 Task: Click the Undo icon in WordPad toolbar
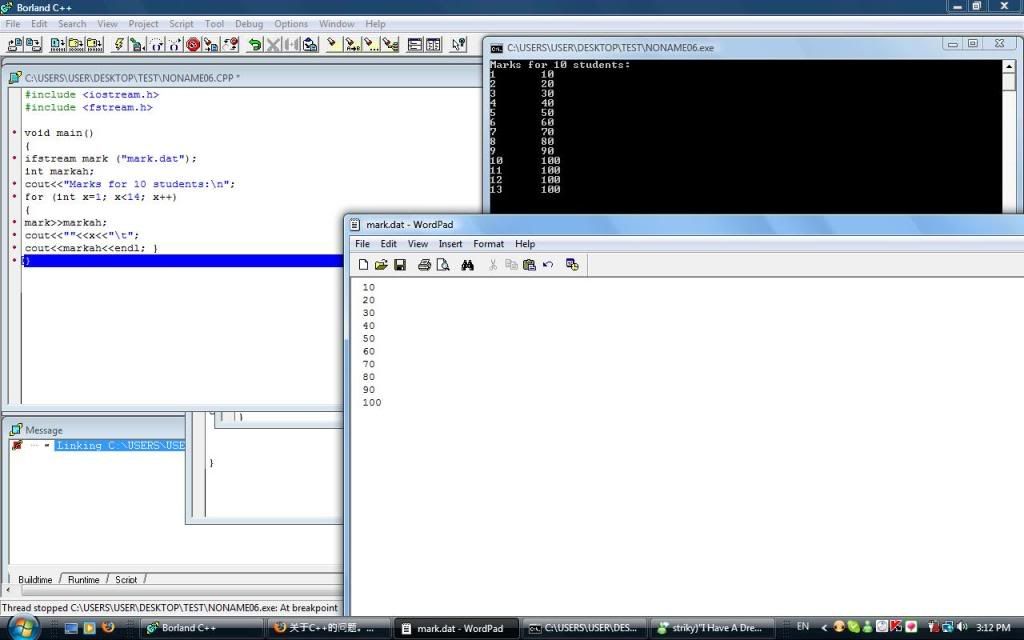(x=548, y=265)
